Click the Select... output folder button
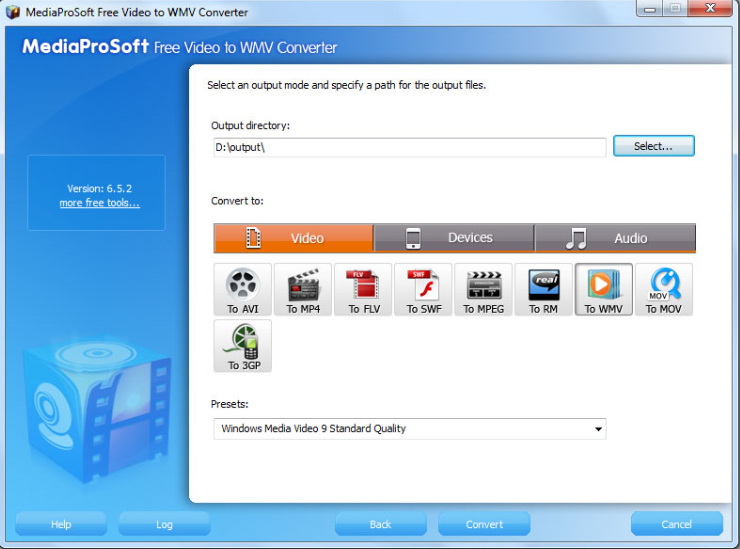This screenshot has height=549, width=740. 654,146
